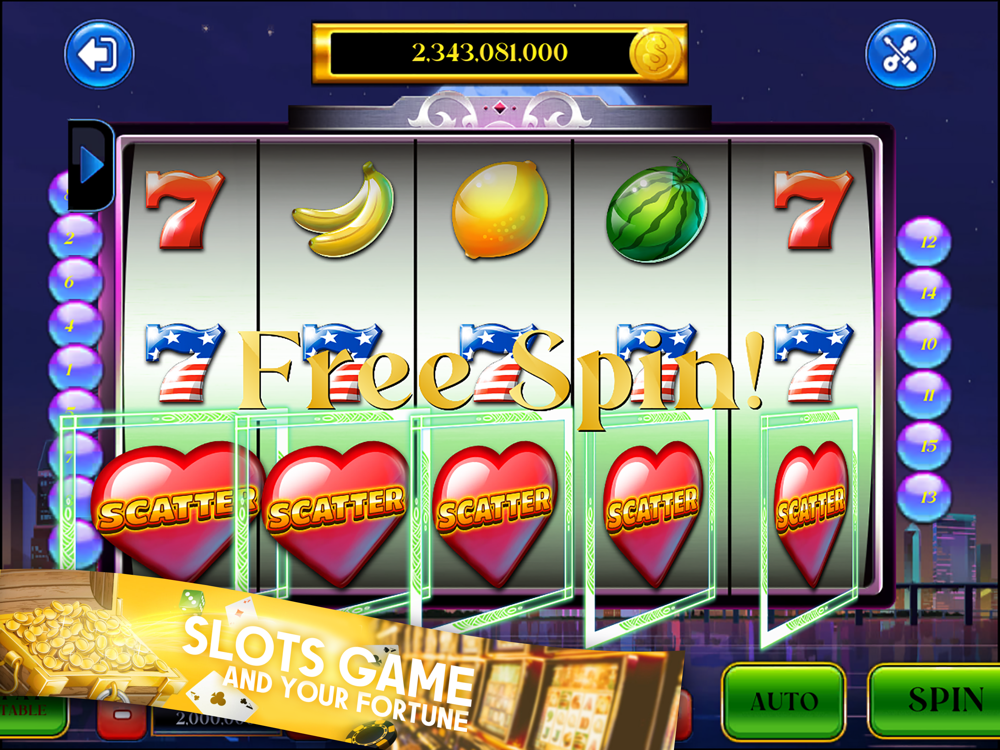Click the gold dollar coin icon
Viewport: 1000px width, 750px height.
654,54
